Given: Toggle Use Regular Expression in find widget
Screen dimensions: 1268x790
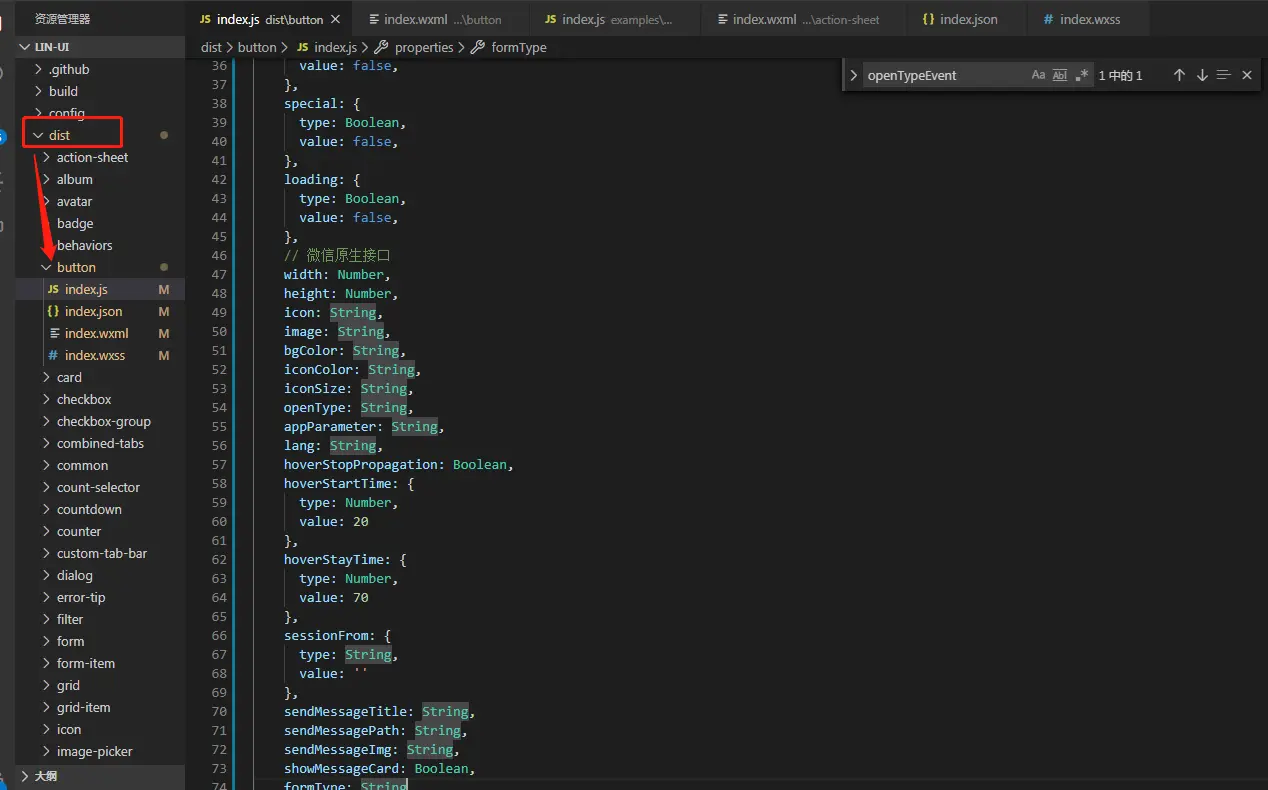Looking at the screenshot, I should pyautogui.click(x=1082, y=75).
